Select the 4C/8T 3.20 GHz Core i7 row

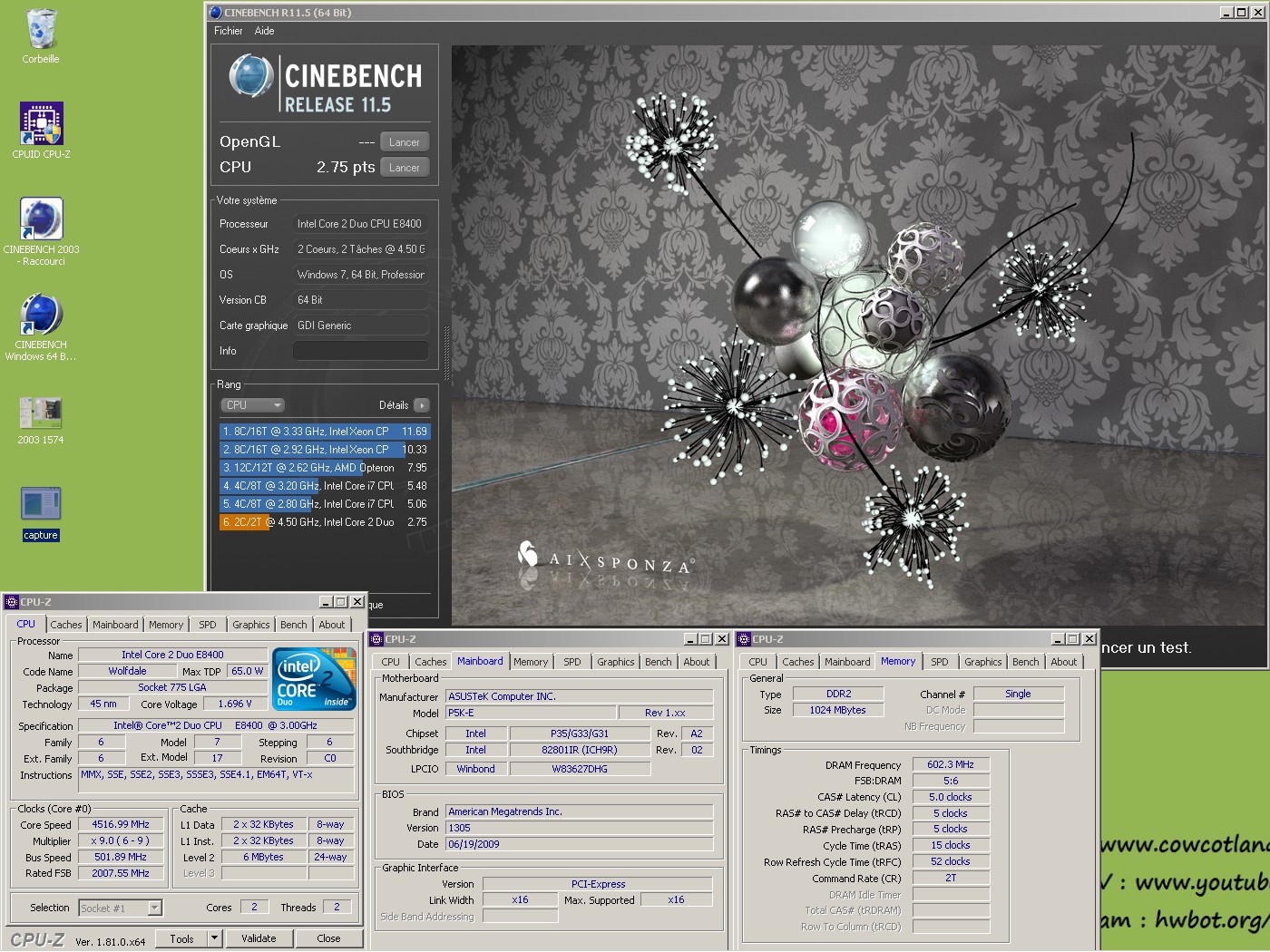(325, 486)
